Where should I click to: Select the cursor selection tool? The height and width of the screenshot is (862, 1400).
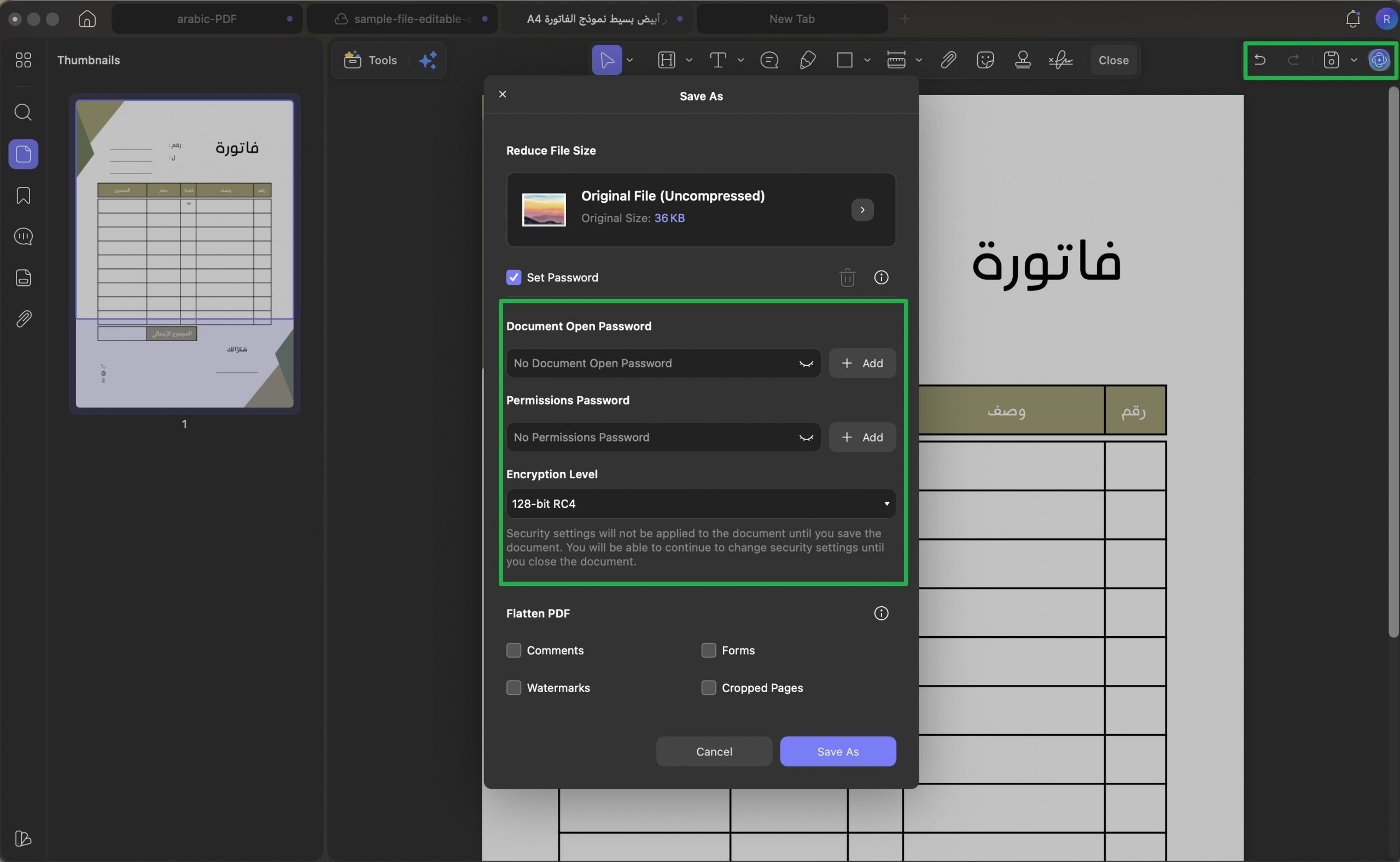(607, 60)
